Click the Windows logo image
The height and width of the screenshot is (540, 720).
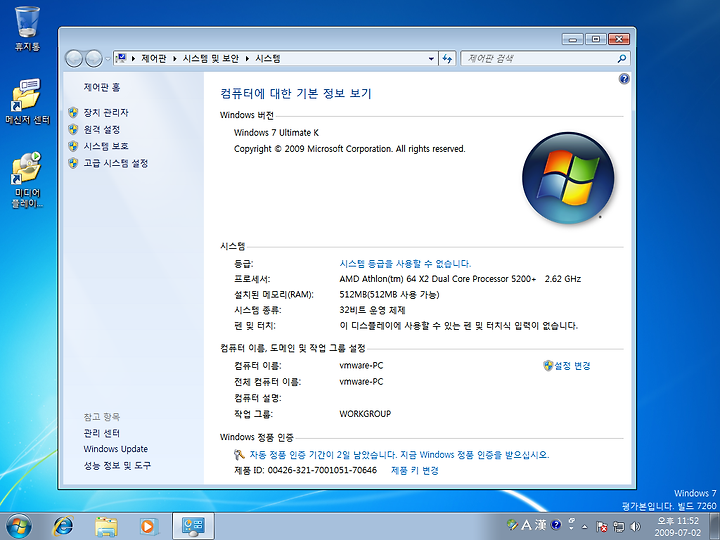[x=568, y=178]
